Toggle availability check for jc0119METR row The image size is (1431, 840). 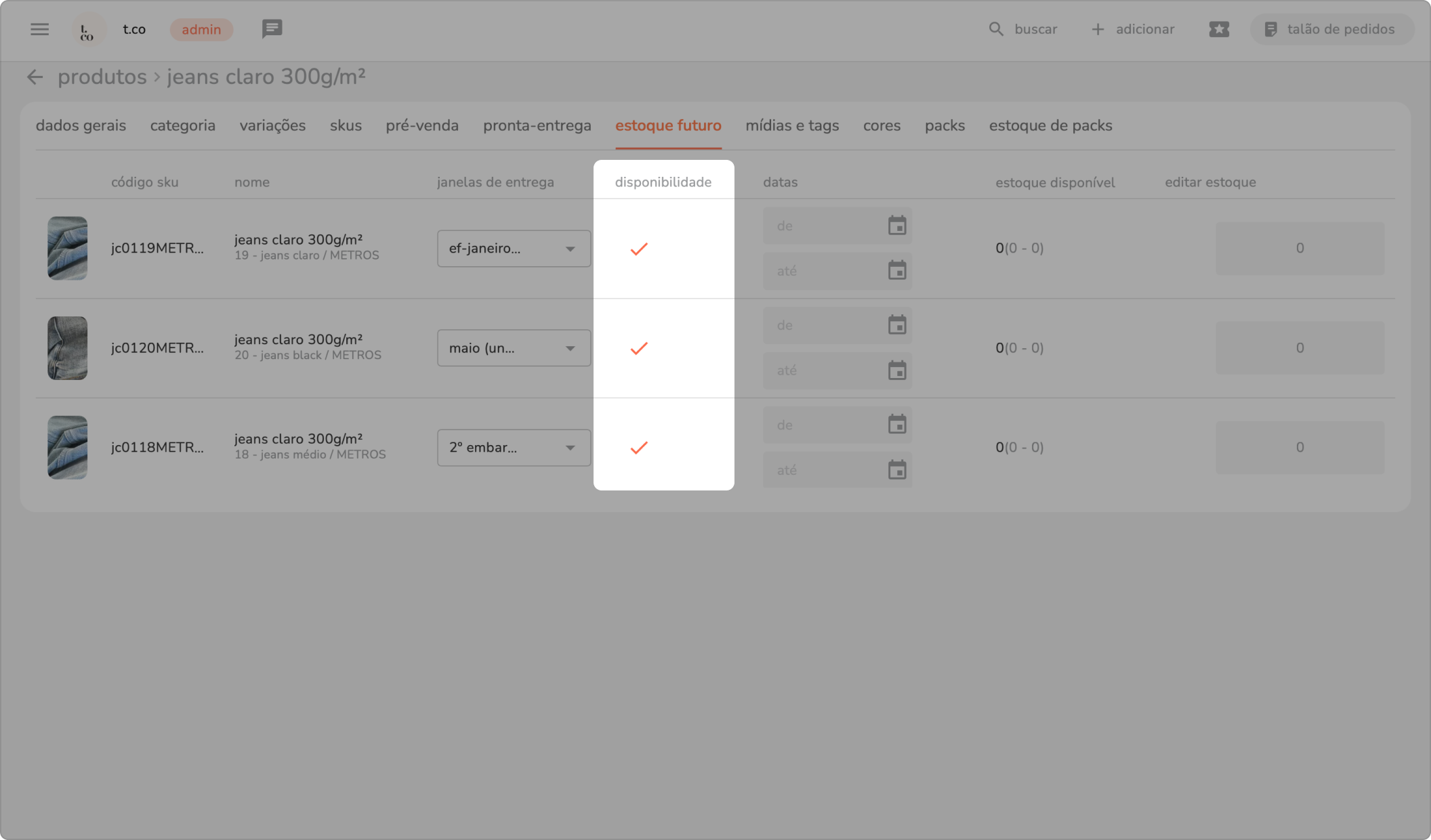click(639, 249)
